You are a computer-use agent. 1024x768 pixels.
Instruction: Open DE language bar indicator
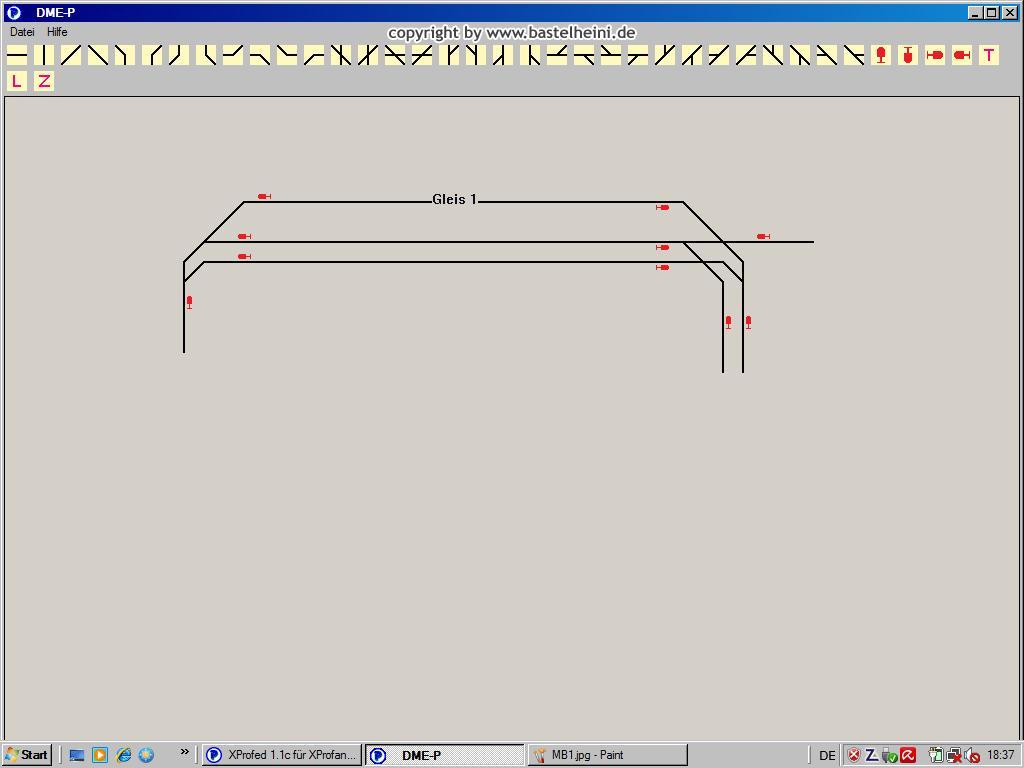[827, 755]
